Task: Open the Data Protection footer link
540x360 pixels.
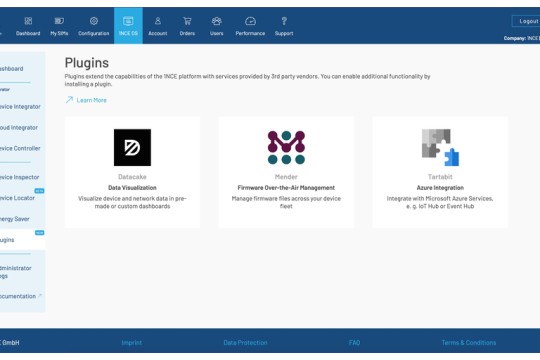Action: point(245,342)
